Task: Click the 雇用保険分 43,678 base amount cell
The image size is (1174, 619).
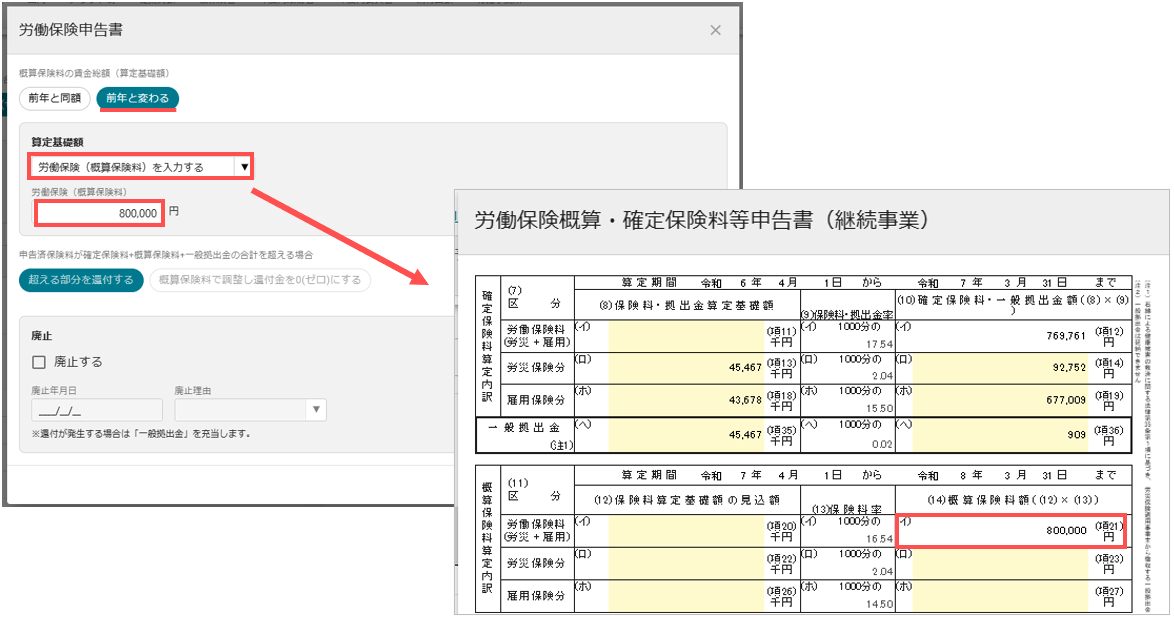Action: pyautogui.click(x=686, y=400)
